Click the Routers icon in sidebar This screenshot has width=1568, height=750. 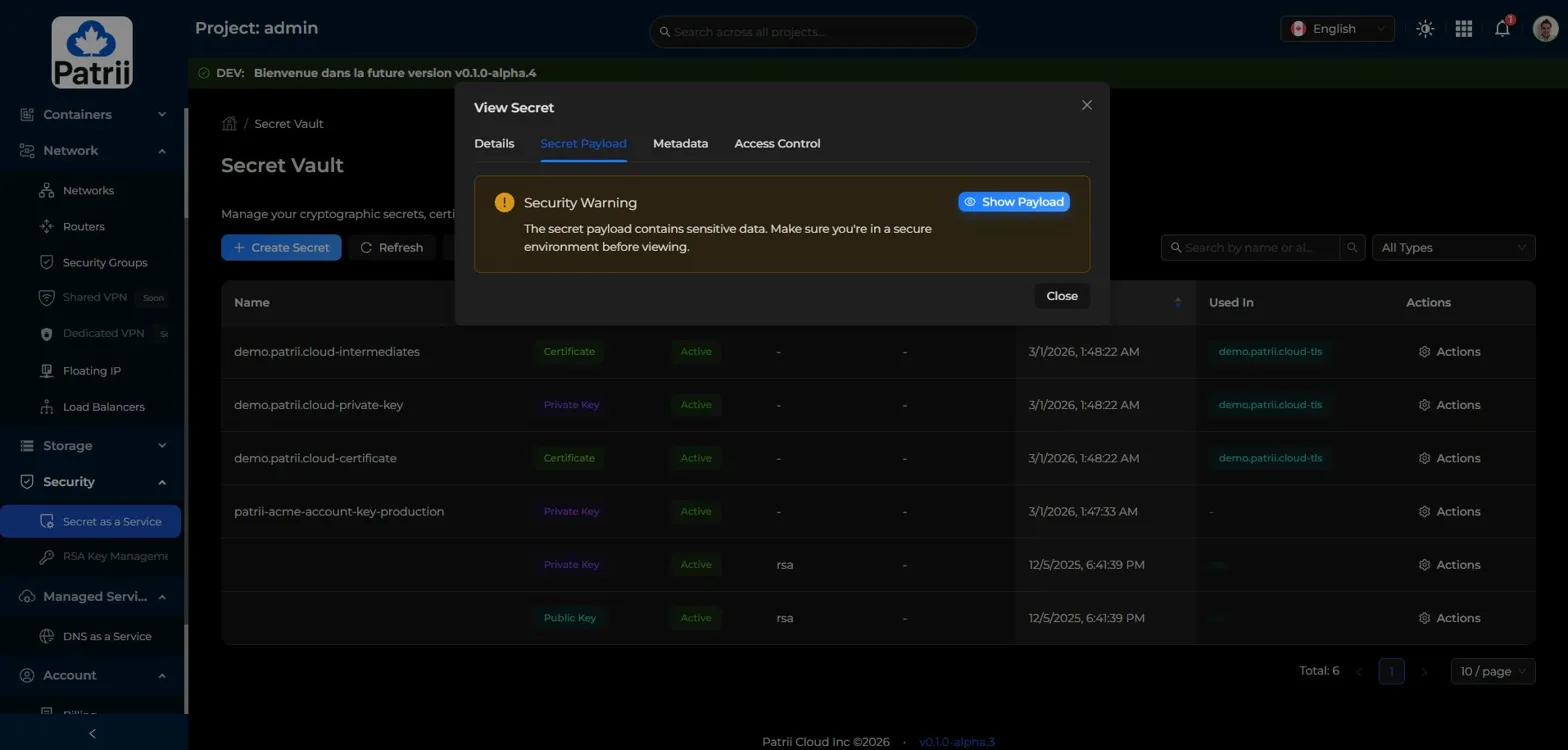46,226
